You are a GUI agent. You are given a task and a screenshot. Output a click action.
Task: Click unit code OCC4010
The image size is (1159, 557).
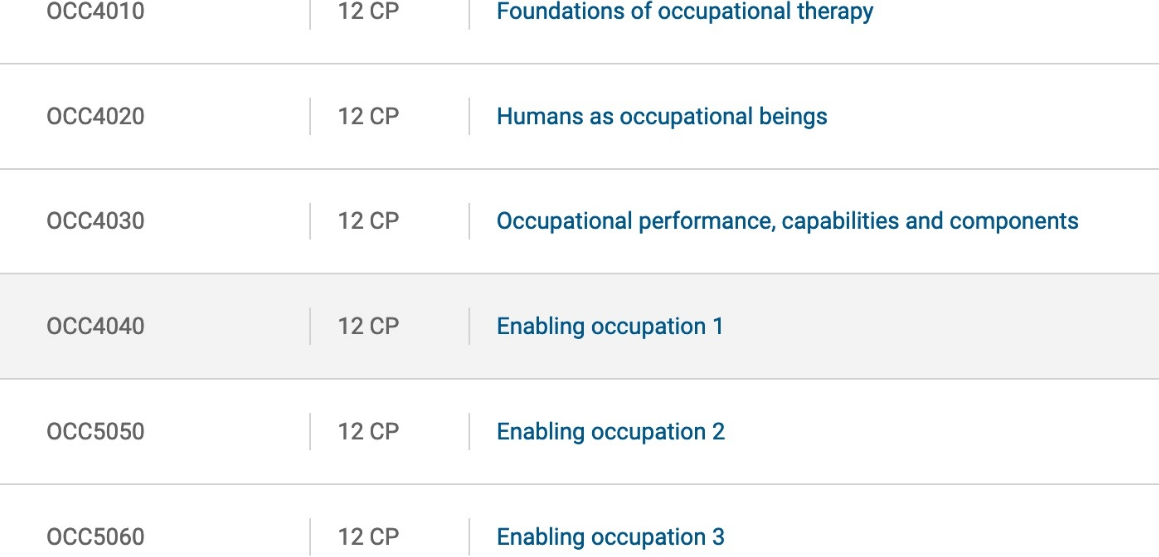[x=95, y=12]
